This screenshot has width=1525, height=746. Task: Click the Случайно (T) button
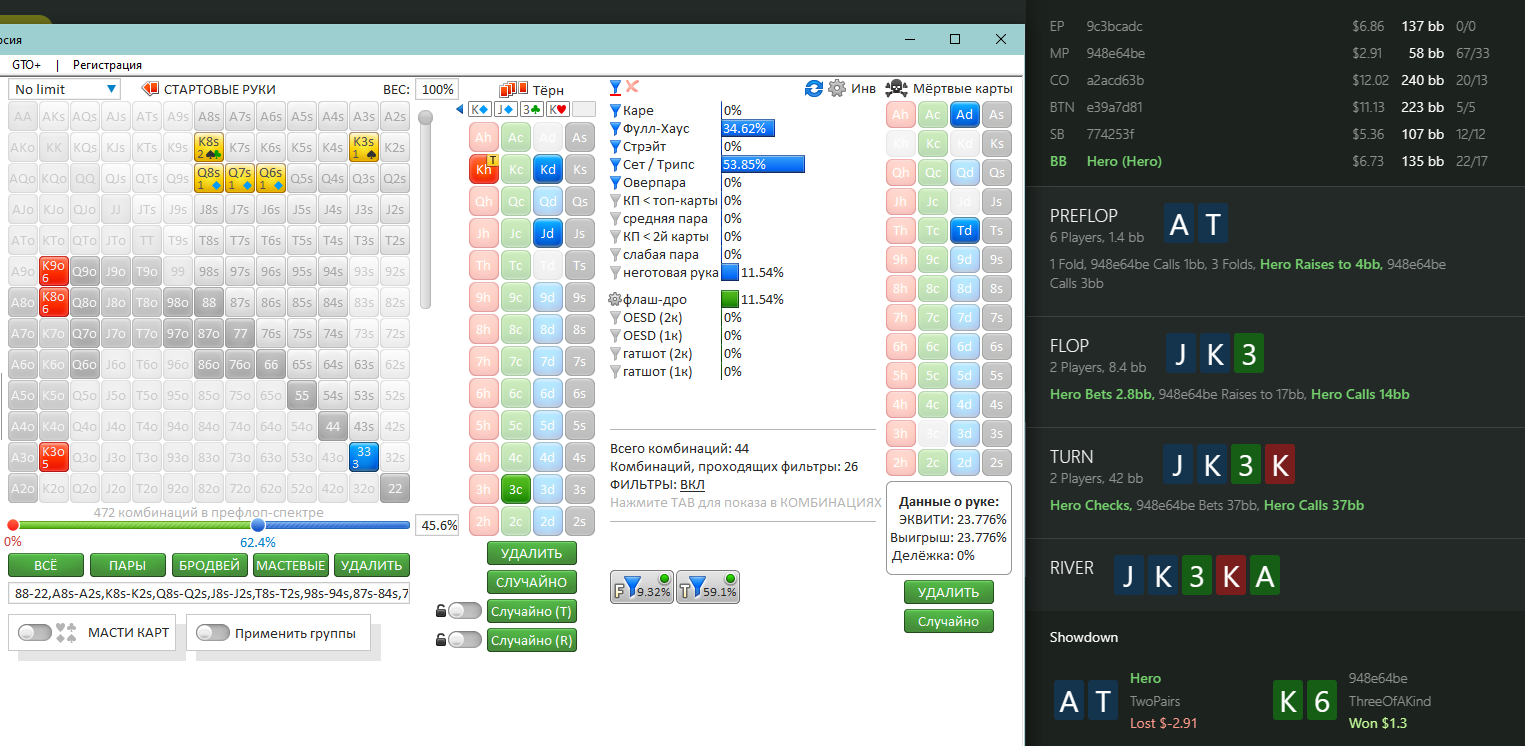click(x=532, y=611)
